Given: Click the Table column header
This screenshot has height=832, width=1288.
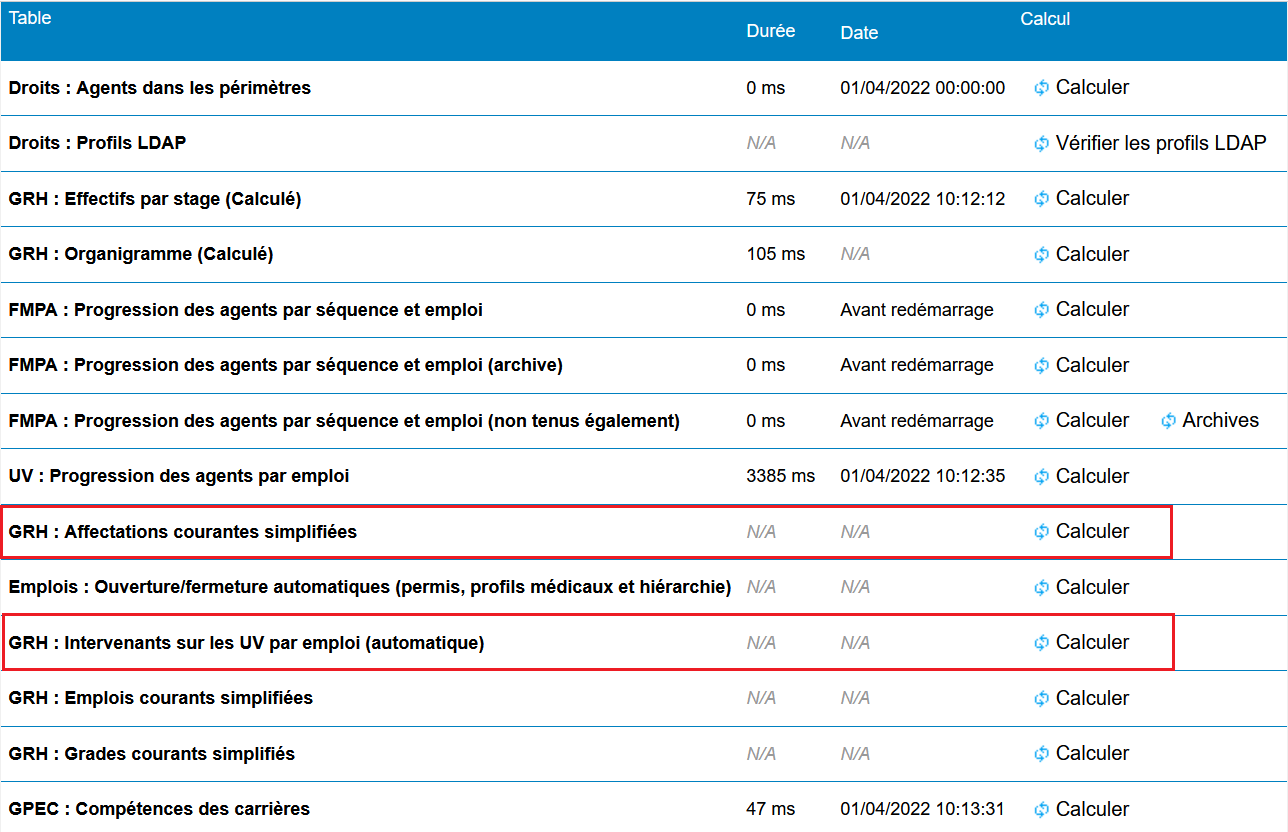Looking at the screenshot, I should point(30,18).
